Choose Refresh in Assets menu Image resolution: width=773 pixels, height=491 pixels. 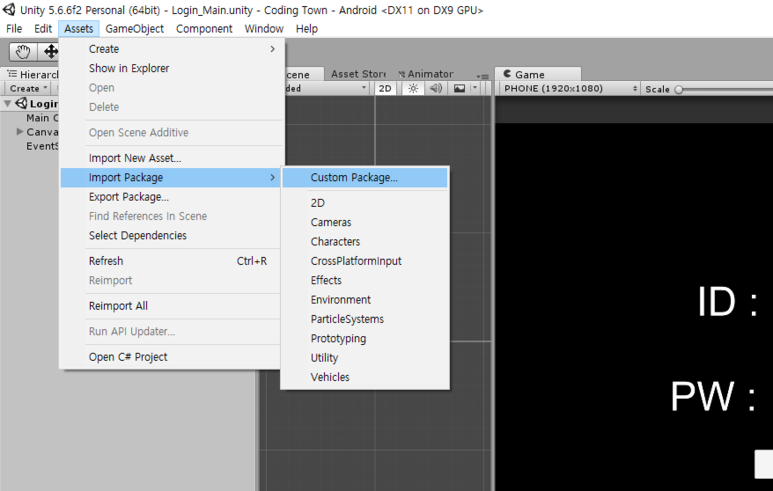(171, 261)
